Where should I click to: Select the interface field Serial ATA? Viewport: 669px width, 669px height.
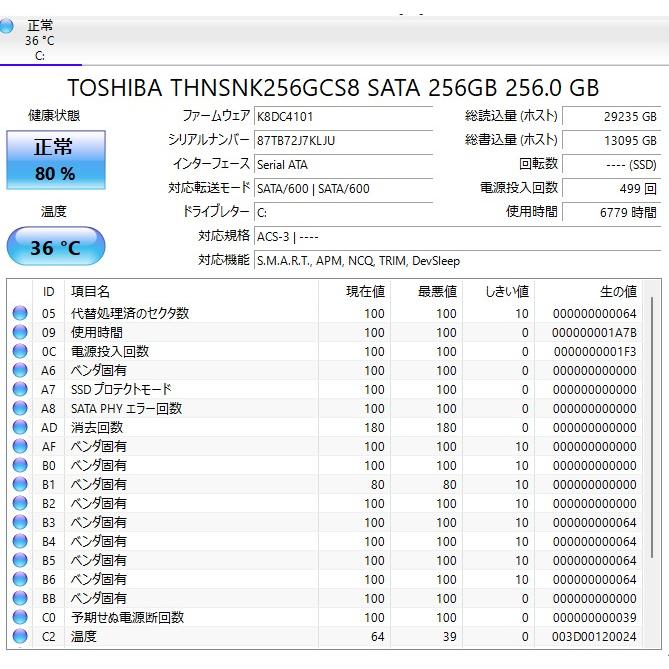pos(343,164)
